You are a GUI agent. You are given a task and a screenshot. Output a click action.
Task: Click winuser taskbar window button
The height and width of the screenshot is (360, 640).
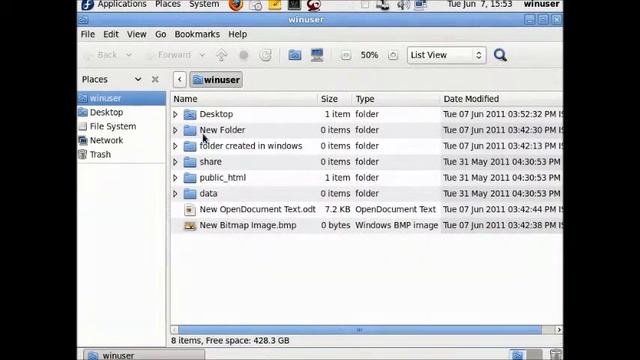(x=144, y=355)
